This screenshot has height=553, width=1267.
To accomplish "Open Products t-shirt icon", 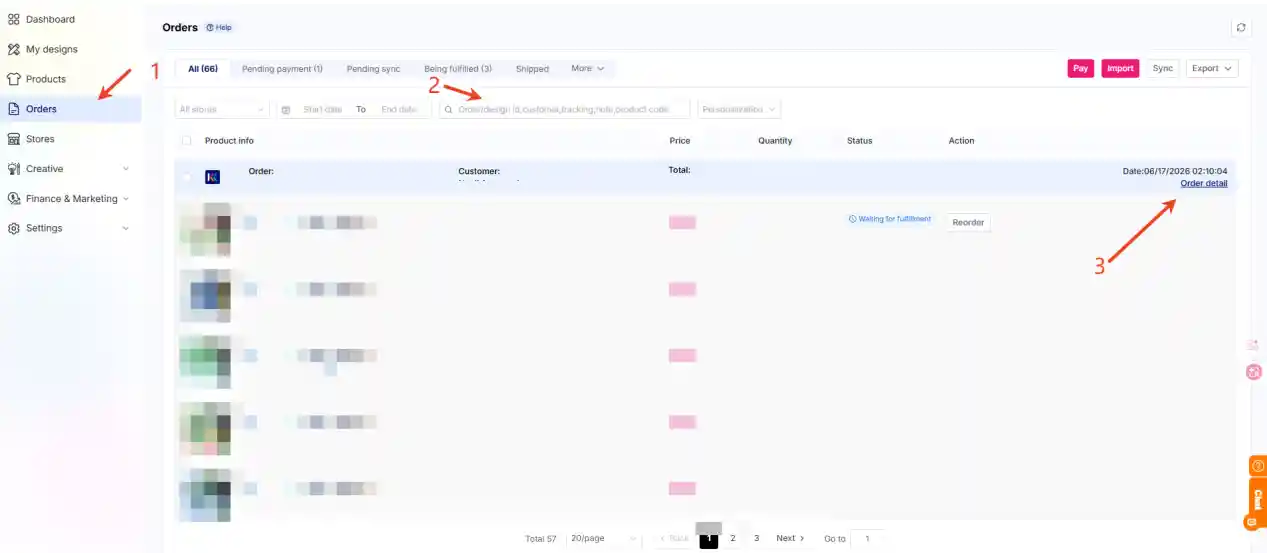I will tap(14, 79).
